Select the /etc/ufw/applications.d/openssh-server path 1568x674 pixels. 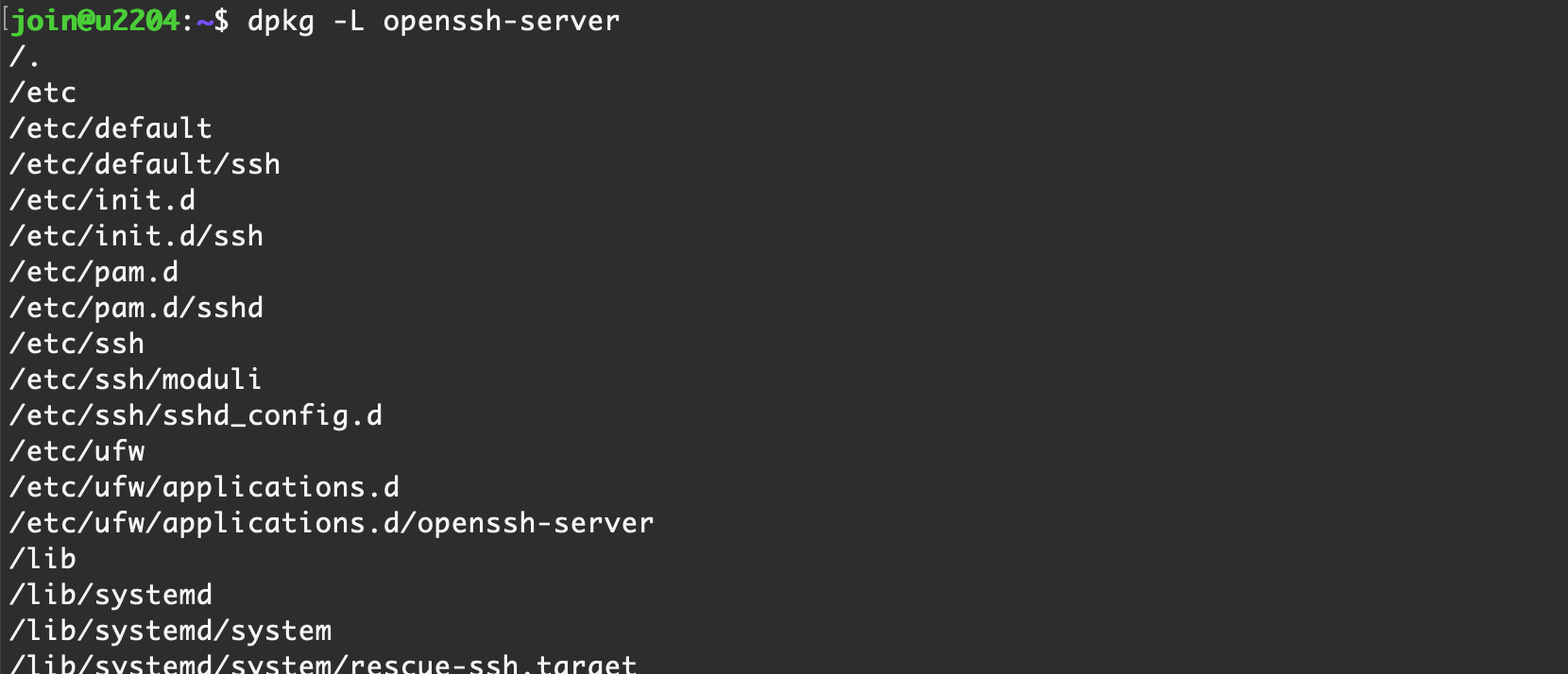coord(332,523)
